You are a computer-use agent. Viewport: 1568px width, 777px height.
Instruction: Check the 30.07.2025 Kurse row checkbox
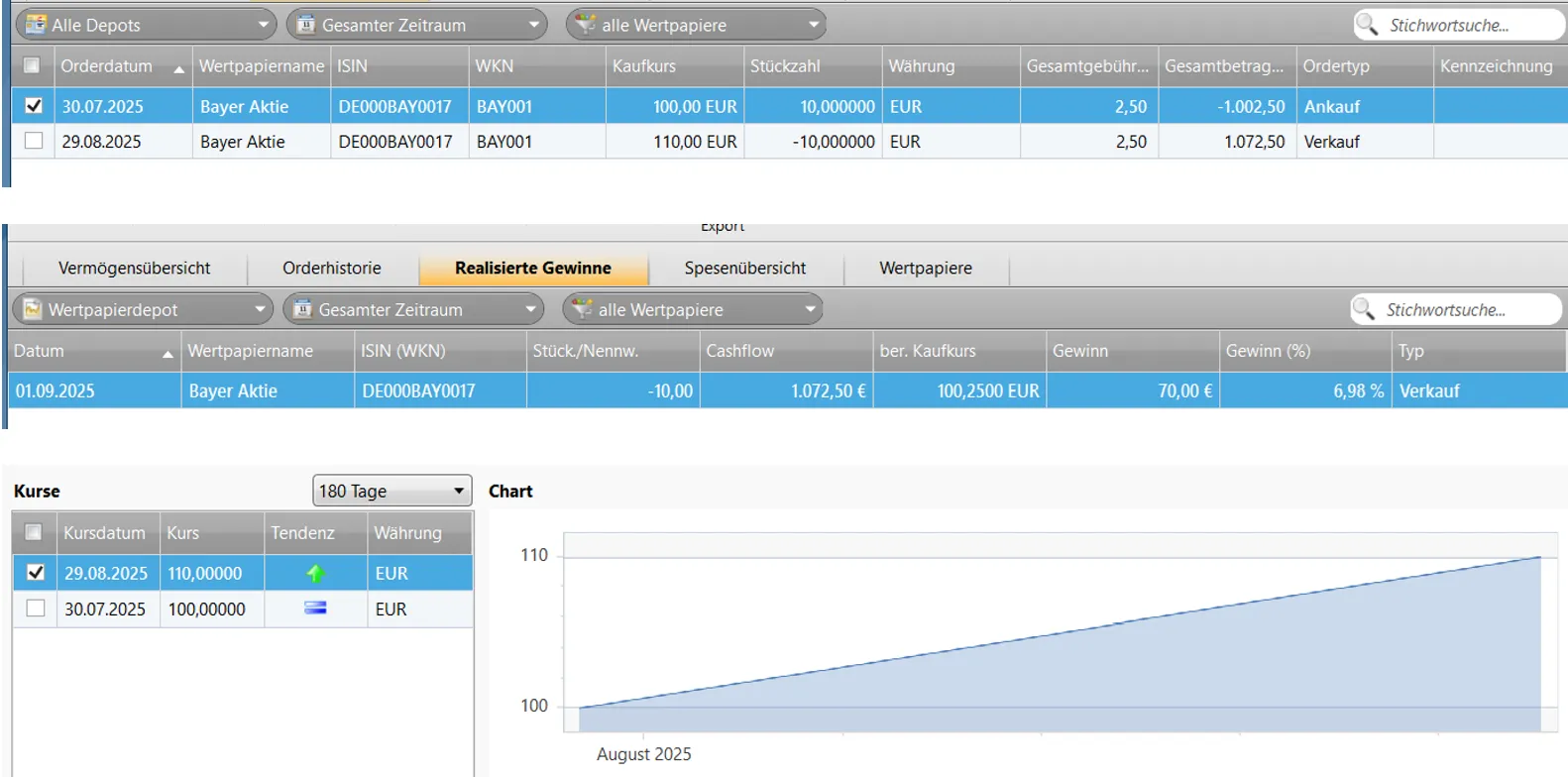[36, 609]
